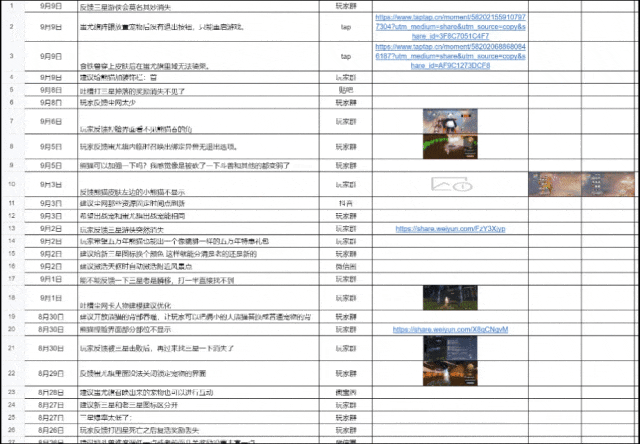Viewport: 640px width, 444px height.
Task: Select row number 14
Action: 11,241
